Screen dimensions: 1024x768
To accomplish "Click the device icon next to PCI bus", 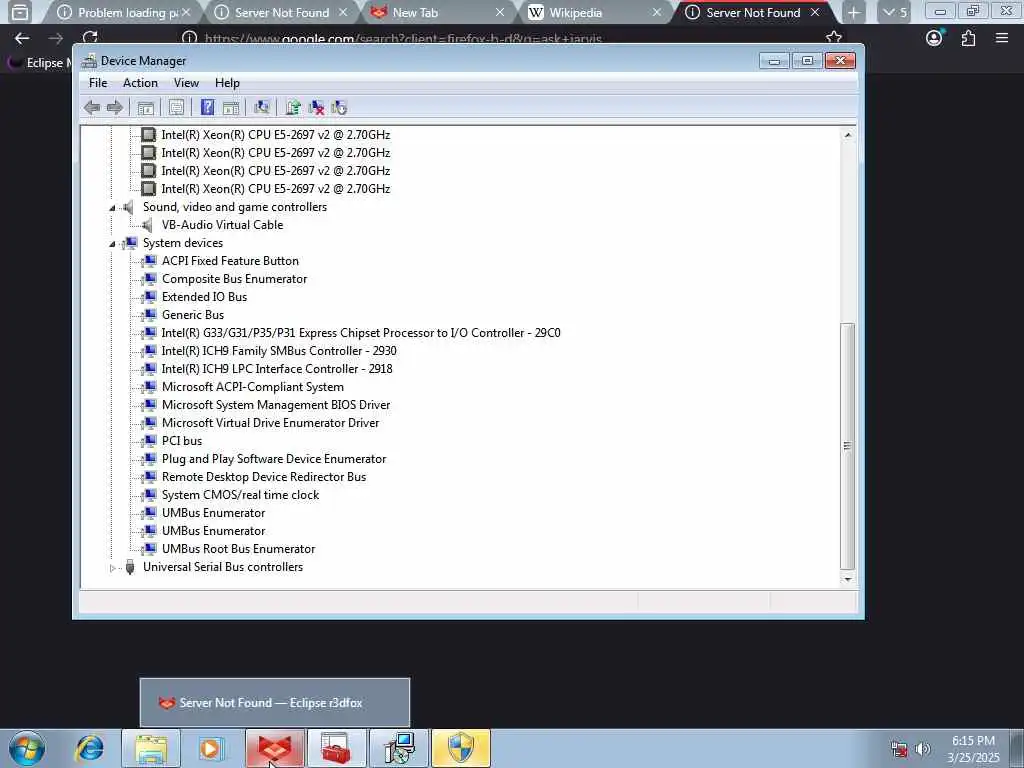I will tap(150, 441).
